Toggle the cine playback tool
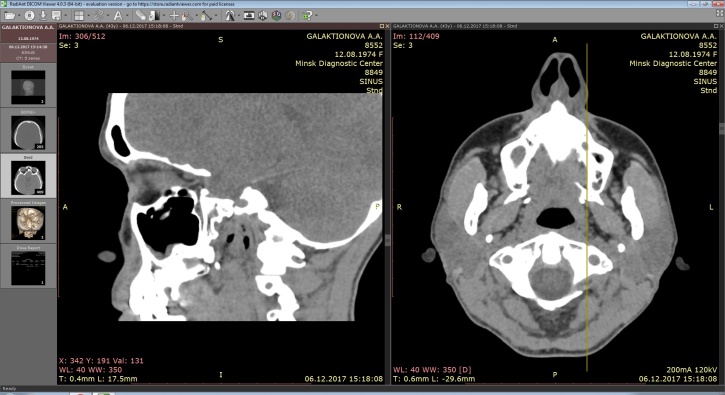The height and width of the screenshot is (395, 725). click(x=249, y=15)
